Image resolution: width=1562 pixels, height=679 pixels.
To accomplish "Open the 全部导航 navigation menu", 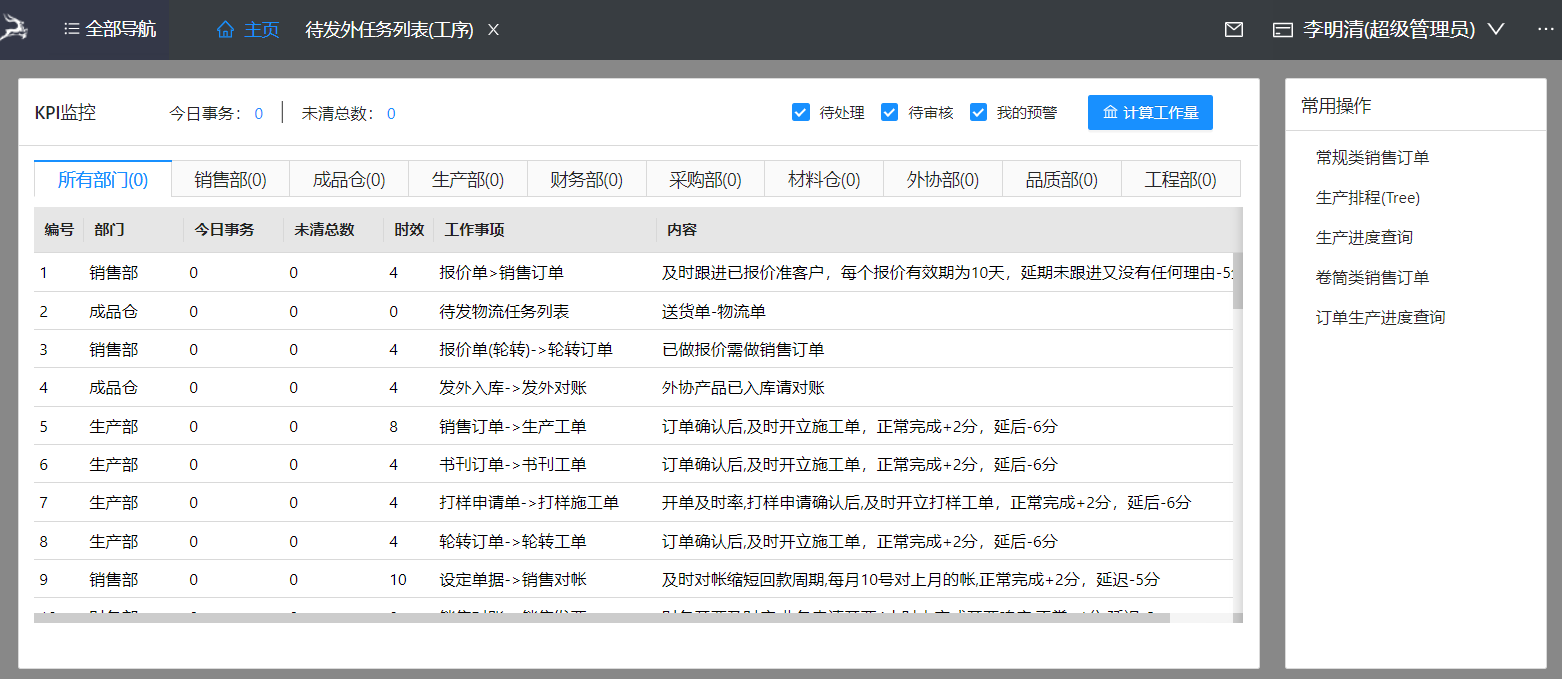I will coord(110,30).
